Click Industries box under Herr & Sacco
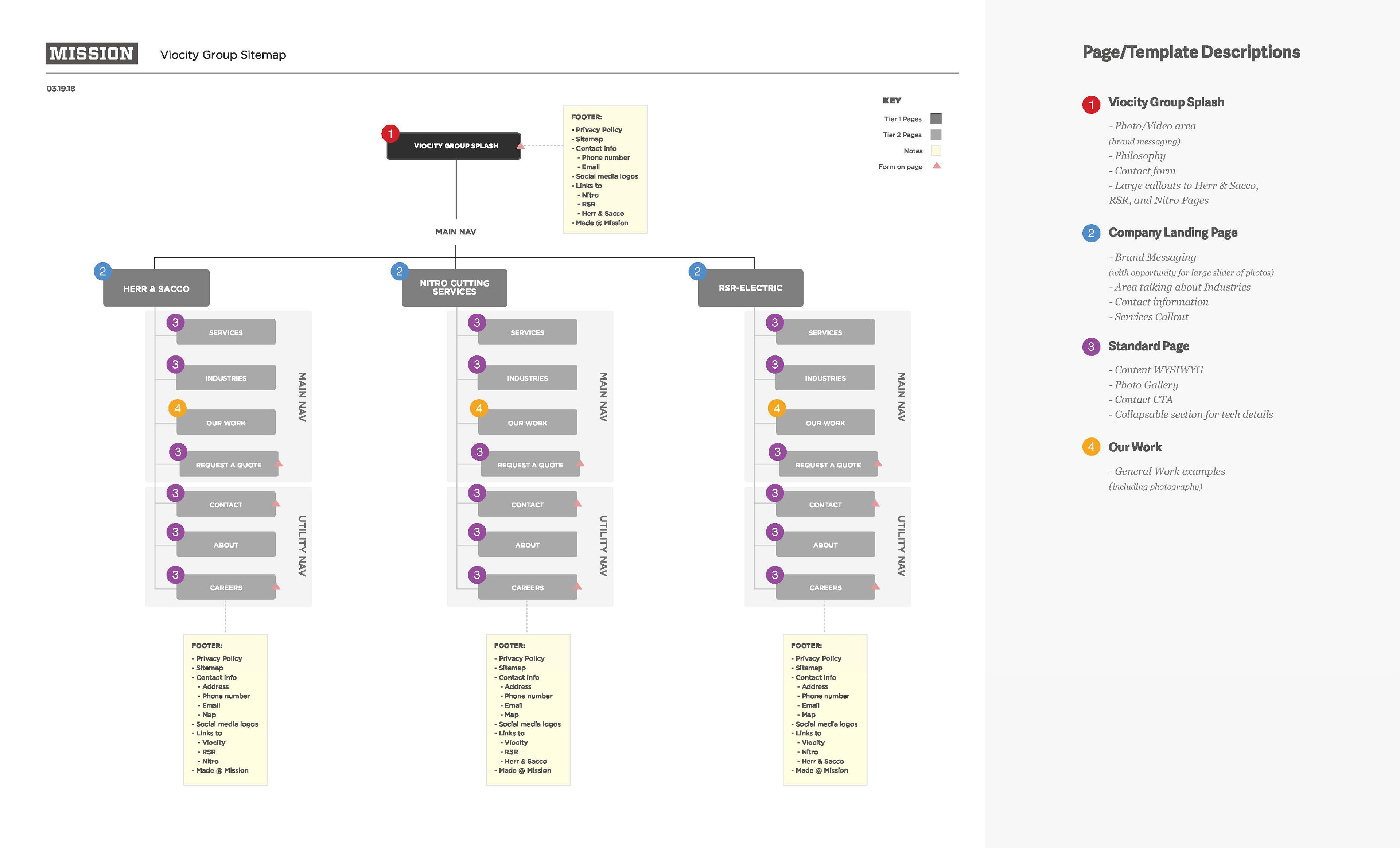Screen dimensions: 1400x848 click(x=226, y=378)
